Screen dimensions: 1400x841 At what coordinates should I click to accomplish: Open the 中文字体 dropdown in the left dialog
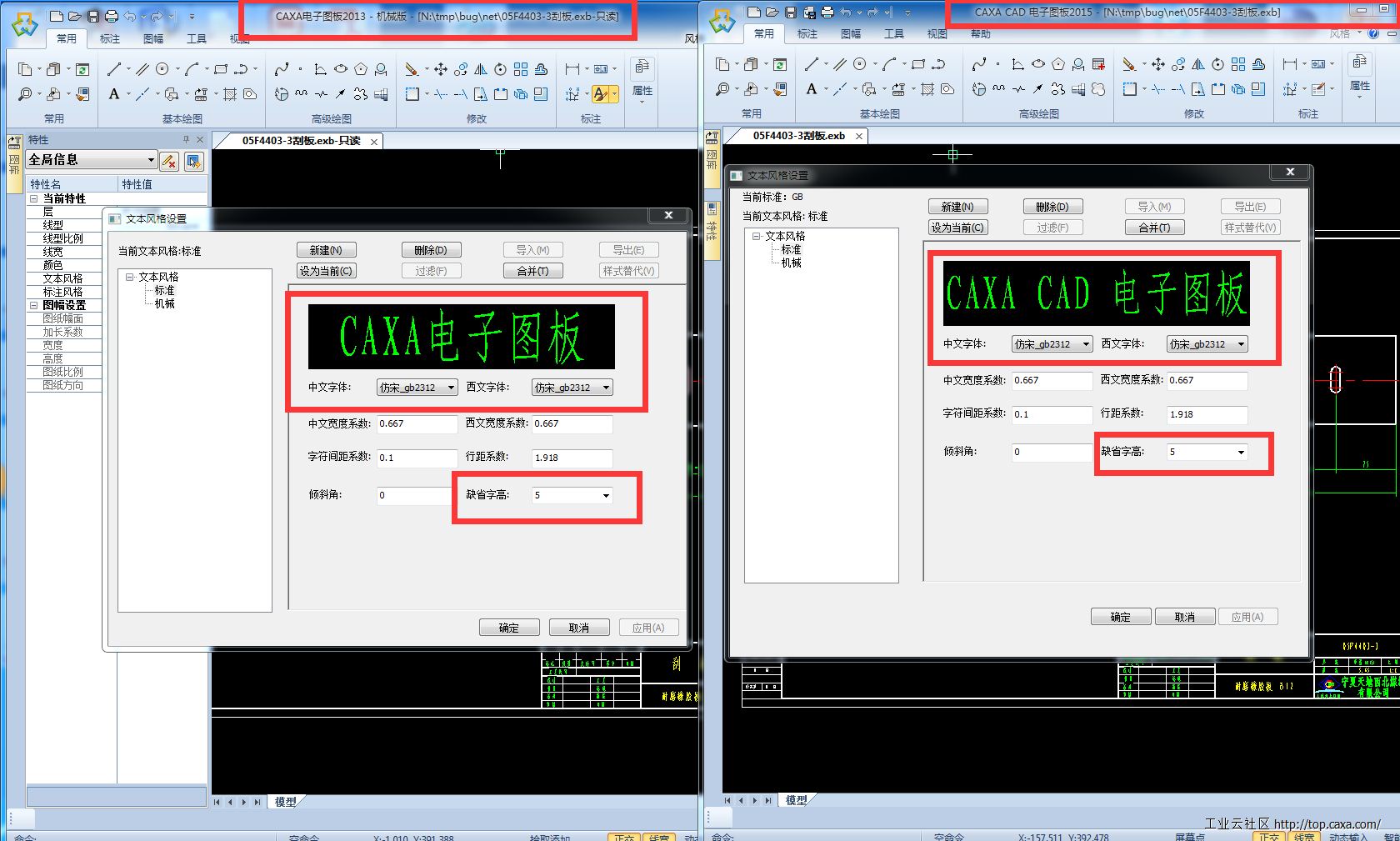pos(451,388)
